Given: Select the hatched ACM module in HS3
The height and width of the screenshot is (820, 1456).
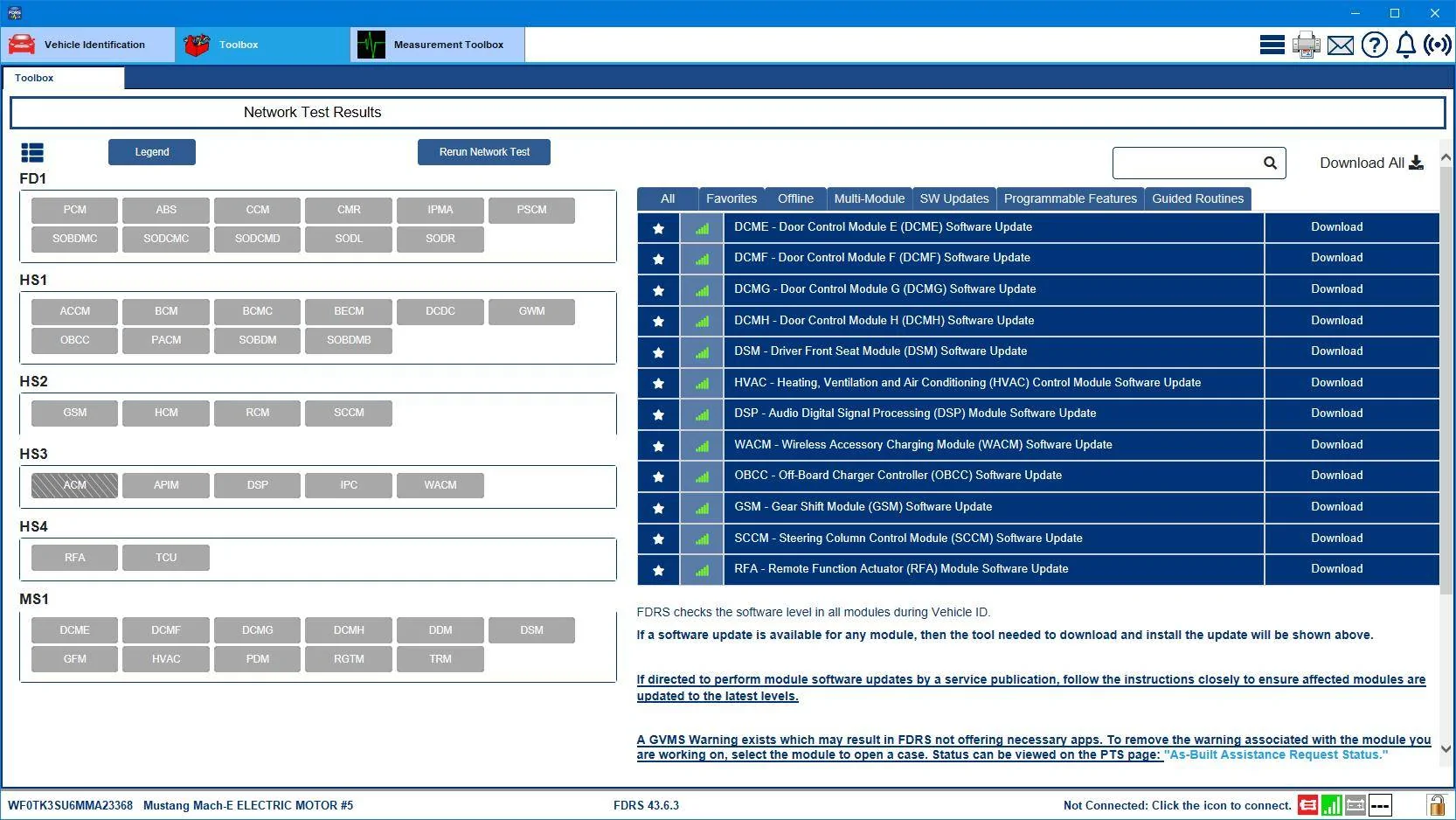Looking at the screenshot, I should pyautogui.click(x=75, y=485).
